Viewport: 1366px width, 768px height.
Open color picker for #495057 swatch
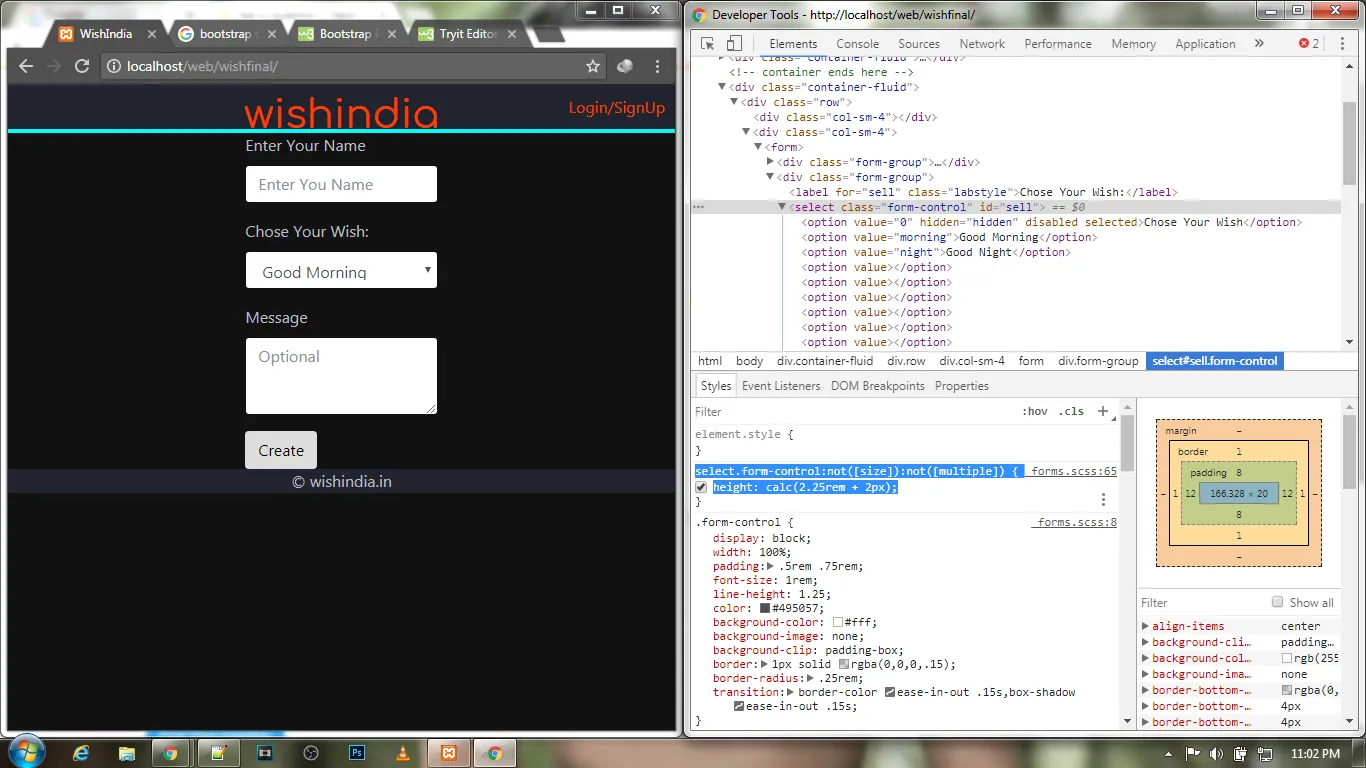coord(765,608)
